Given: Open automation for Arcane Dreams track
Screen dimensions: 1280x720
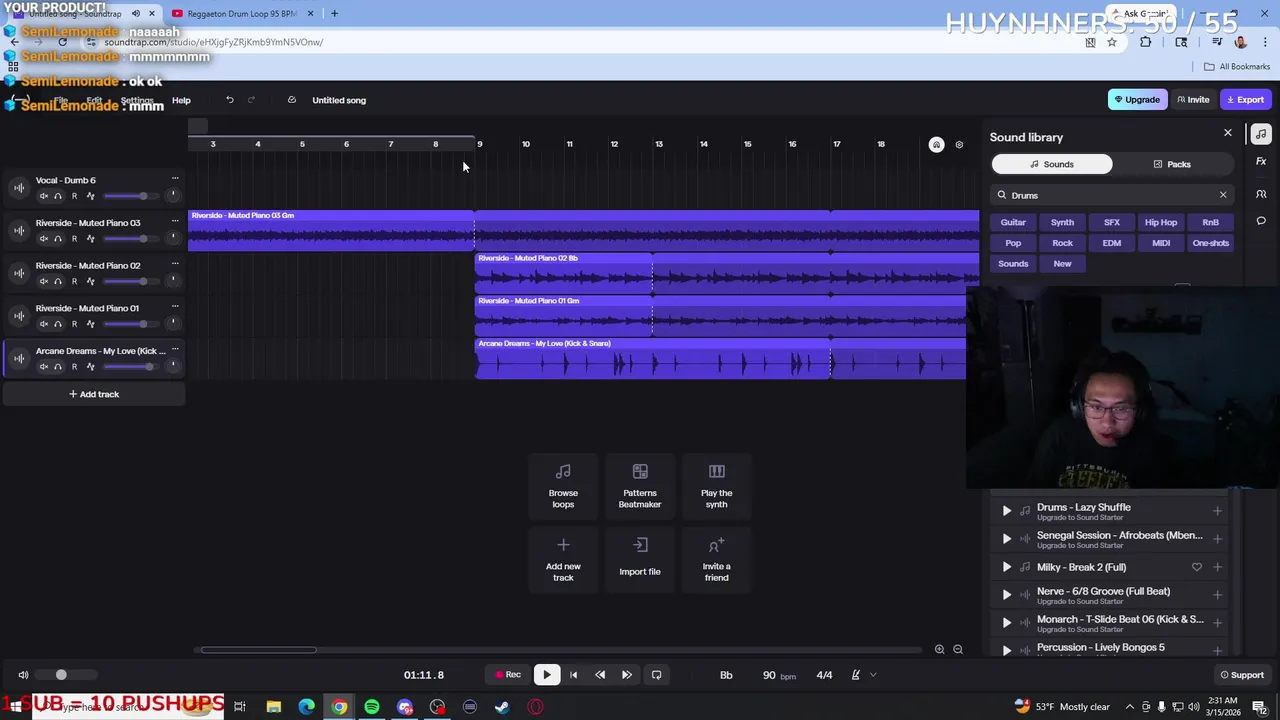Looking at the screenshot, I should pyautogui.click(x=90, y=367).
